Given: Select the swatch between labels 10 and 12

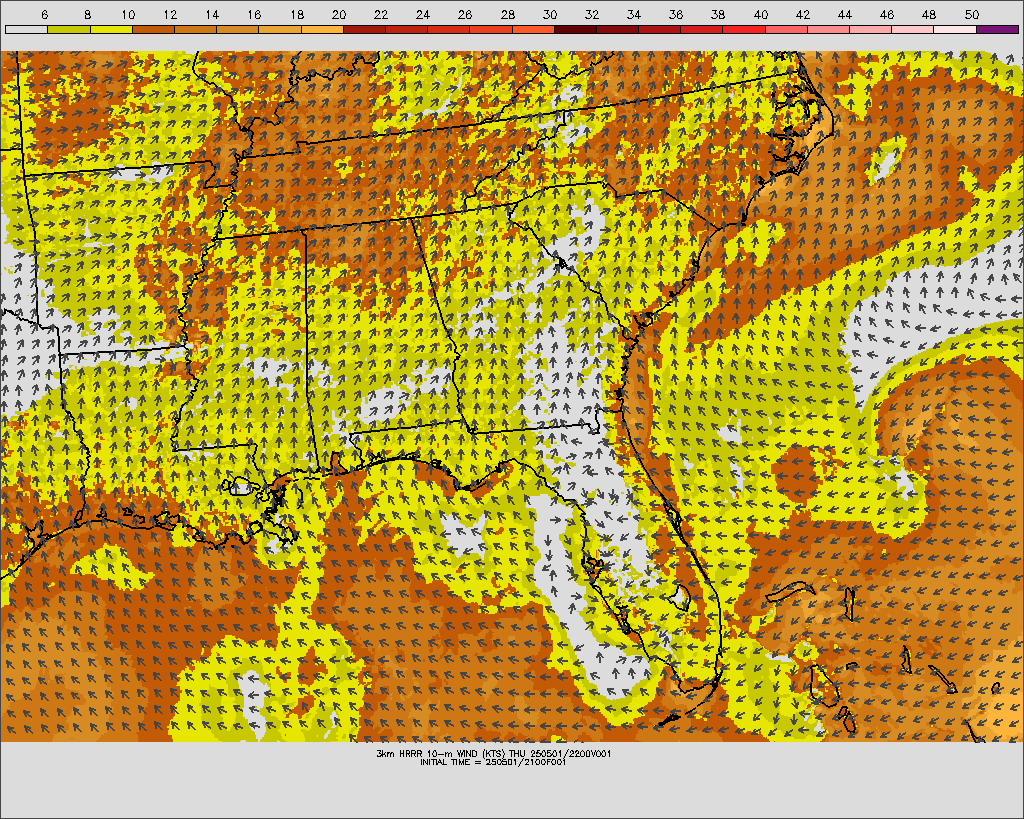Looking at the screenshot, I should [x=153, y=29].
